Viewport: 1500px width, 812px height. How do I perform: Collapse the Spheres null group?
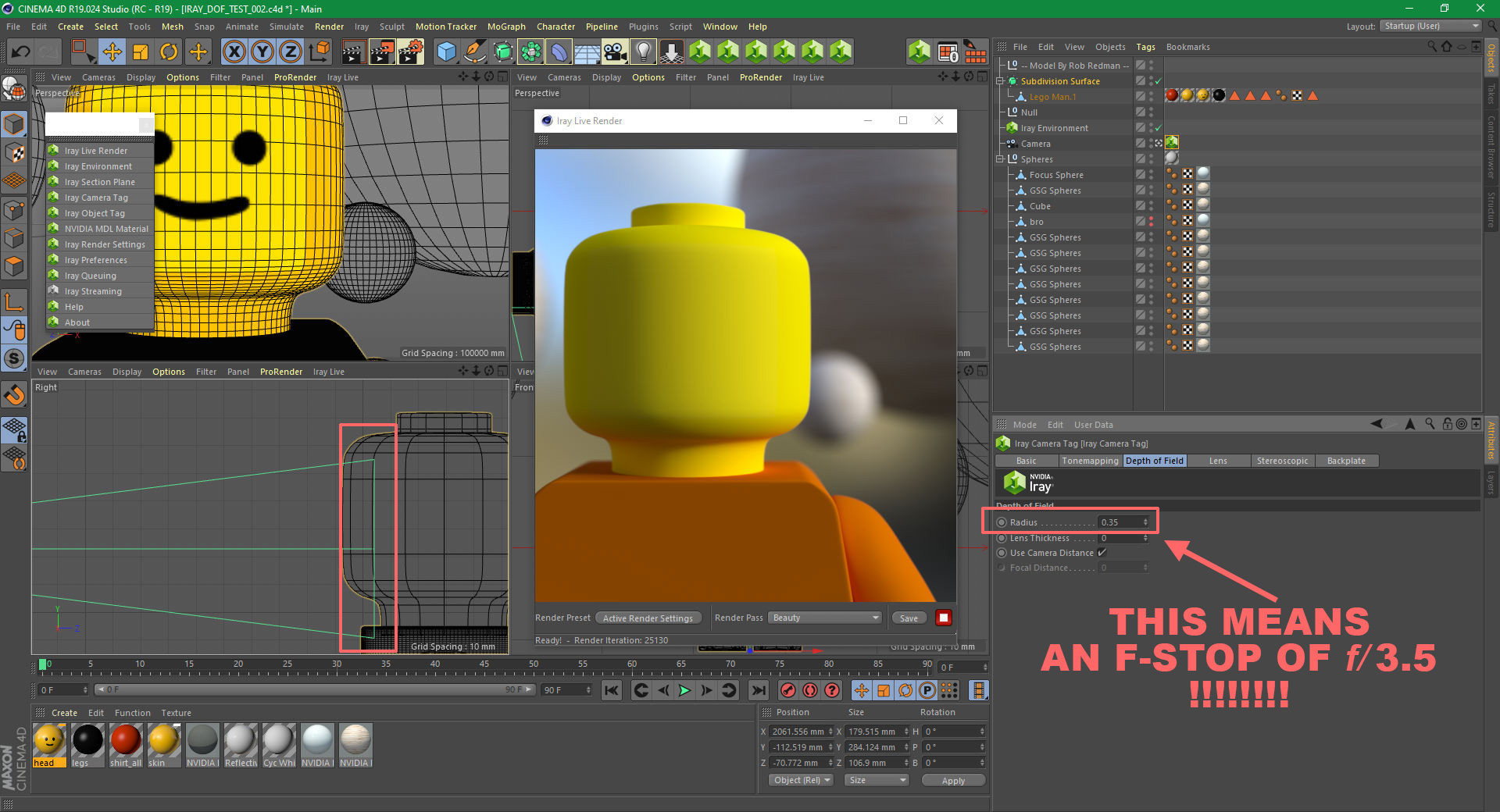[1000, 158]
